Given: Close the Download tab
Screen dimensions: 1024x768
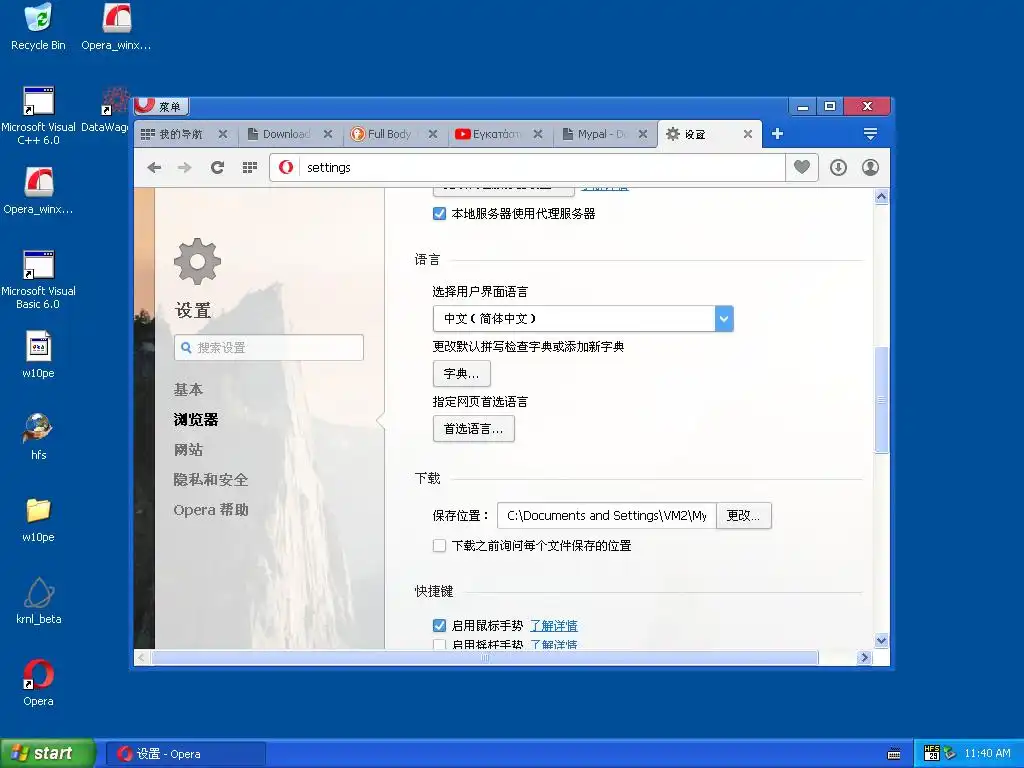Looking at the screenshot, I should click(328, 134).
